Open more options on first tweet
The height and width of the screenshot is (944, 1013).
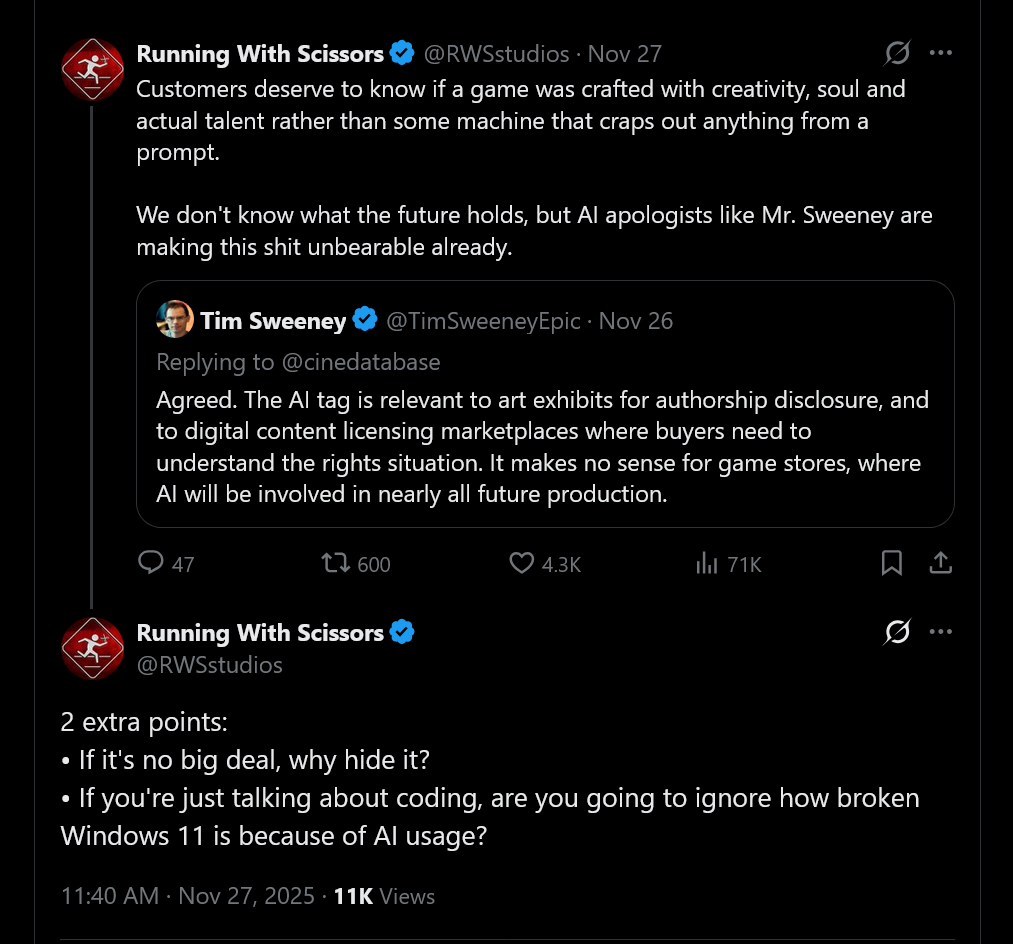tap(941, 53)
